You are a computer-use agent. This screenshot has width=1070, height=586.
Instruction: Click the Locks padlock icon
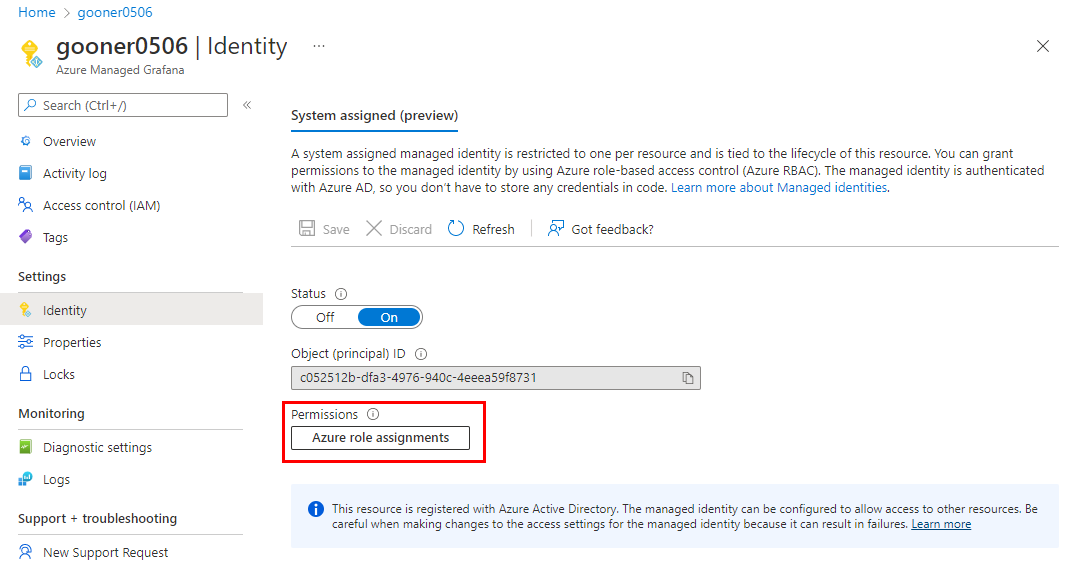tap(25, 374)
